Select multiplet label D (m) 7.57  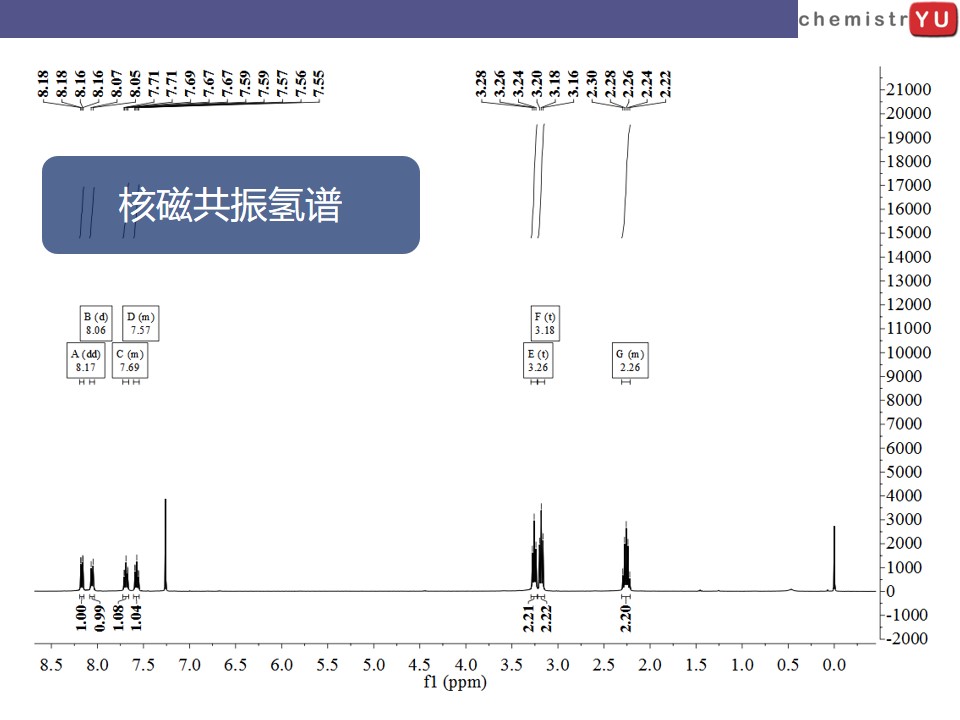(x=141, y=323)
